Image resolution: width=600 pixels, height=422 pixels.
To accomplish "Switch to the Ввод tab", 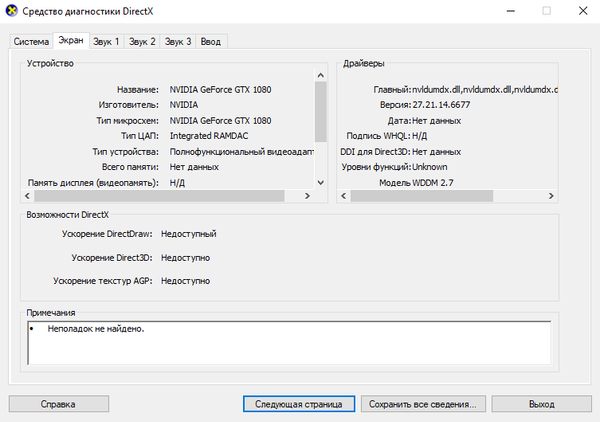I will pos(211,41).
